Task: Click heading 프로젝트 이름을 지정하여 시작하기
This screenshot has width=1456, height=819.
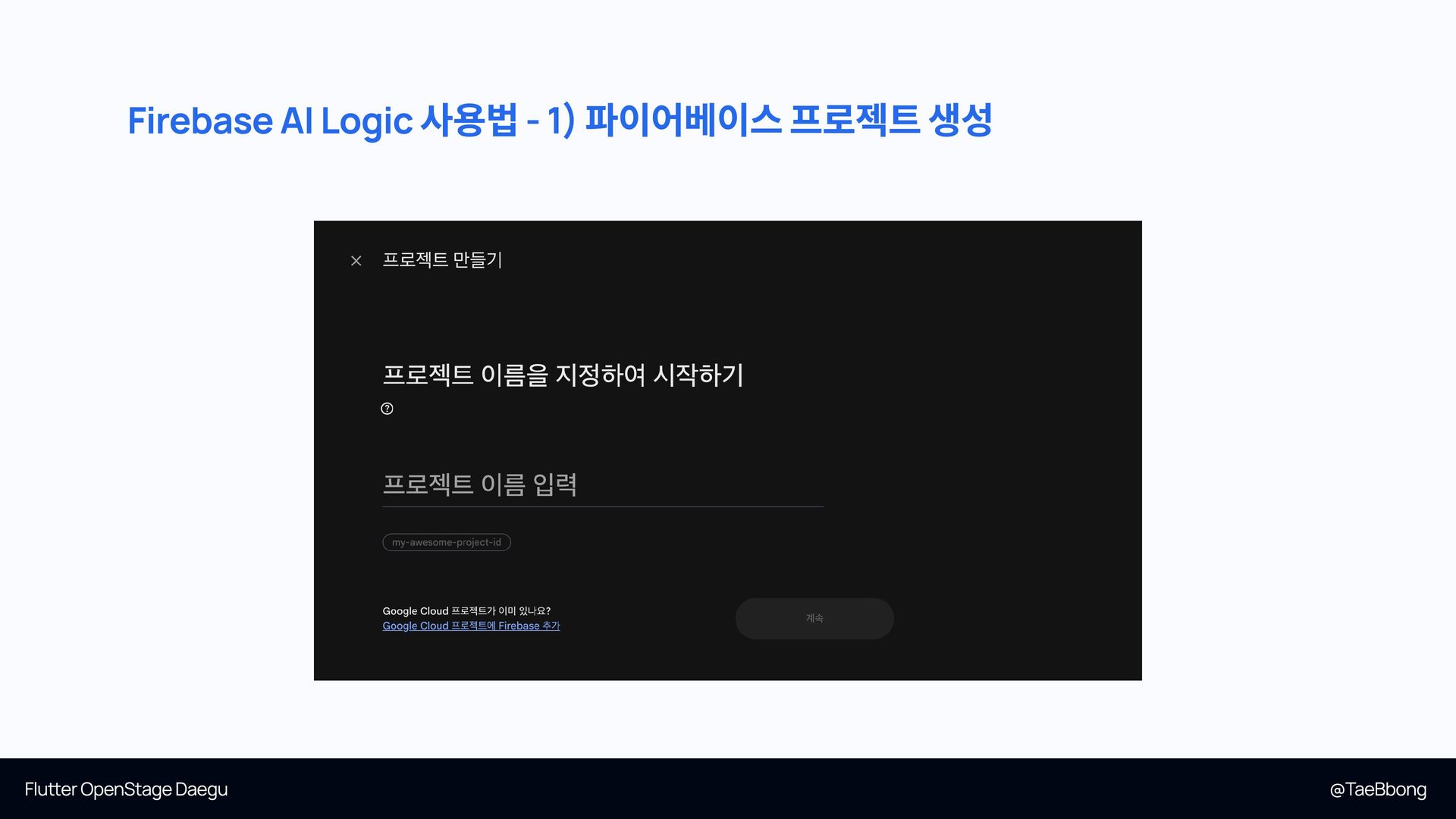Action: [563, 375]
